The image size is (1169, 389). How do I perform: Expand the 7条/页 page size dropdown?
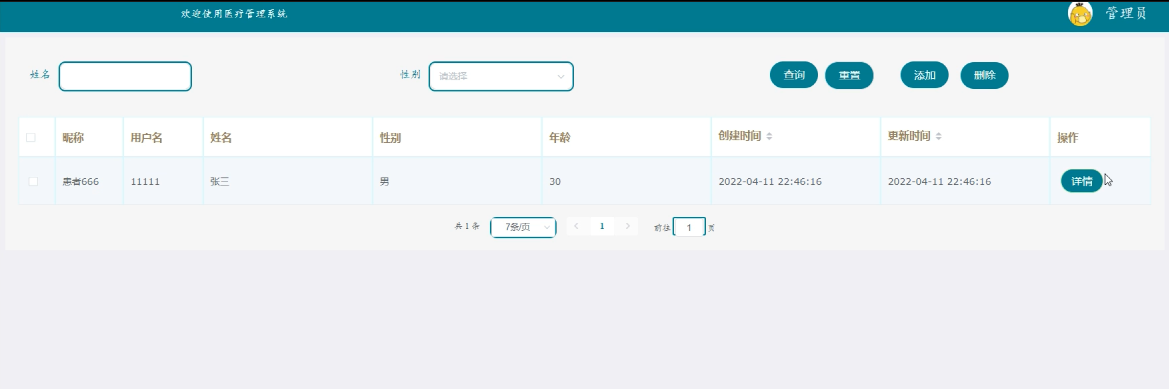coord(523,227)
